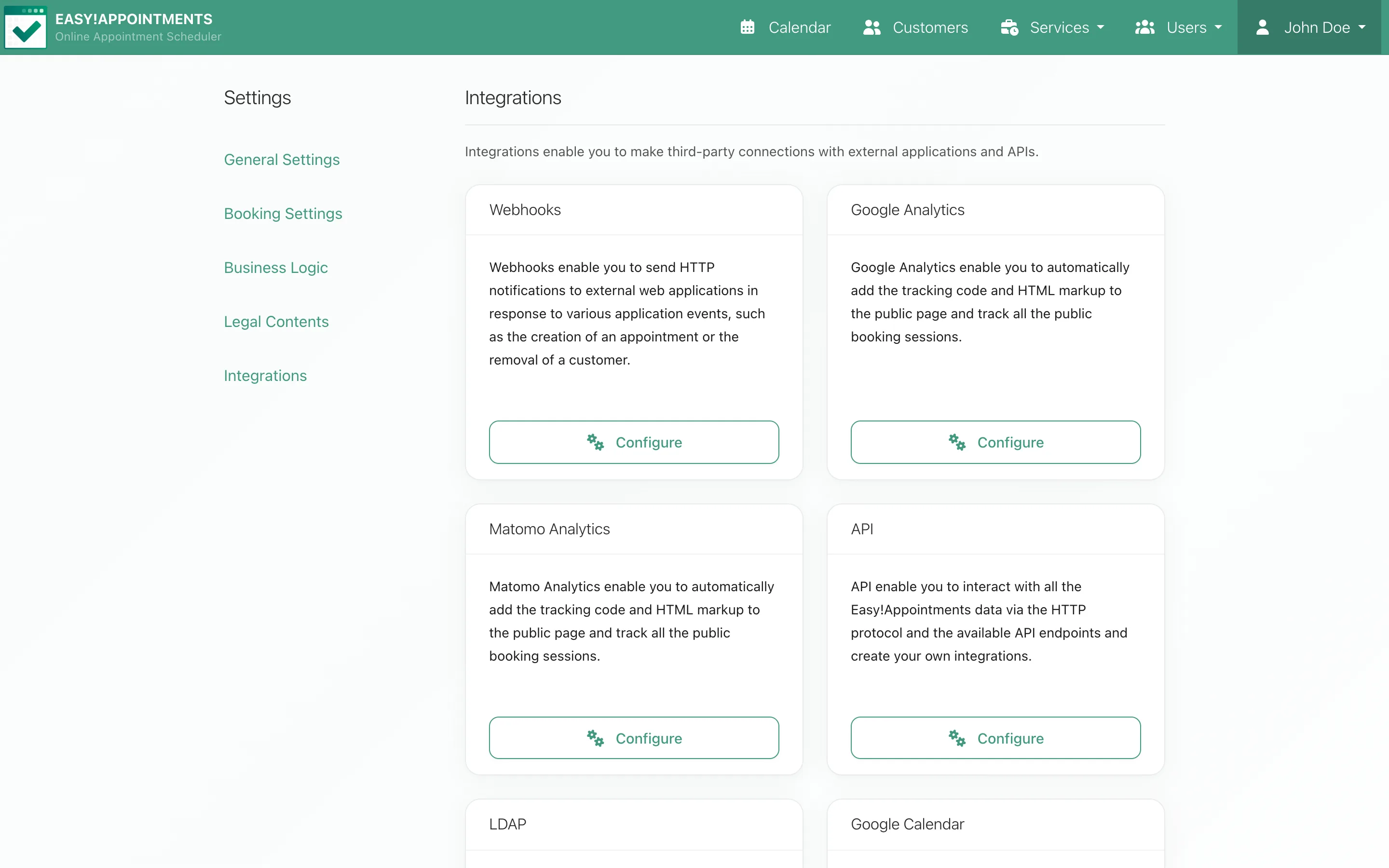The image size is (1389, 868).
Task: Click the gears icon in the Webhooks card
Action: click(x=595, y=442)
